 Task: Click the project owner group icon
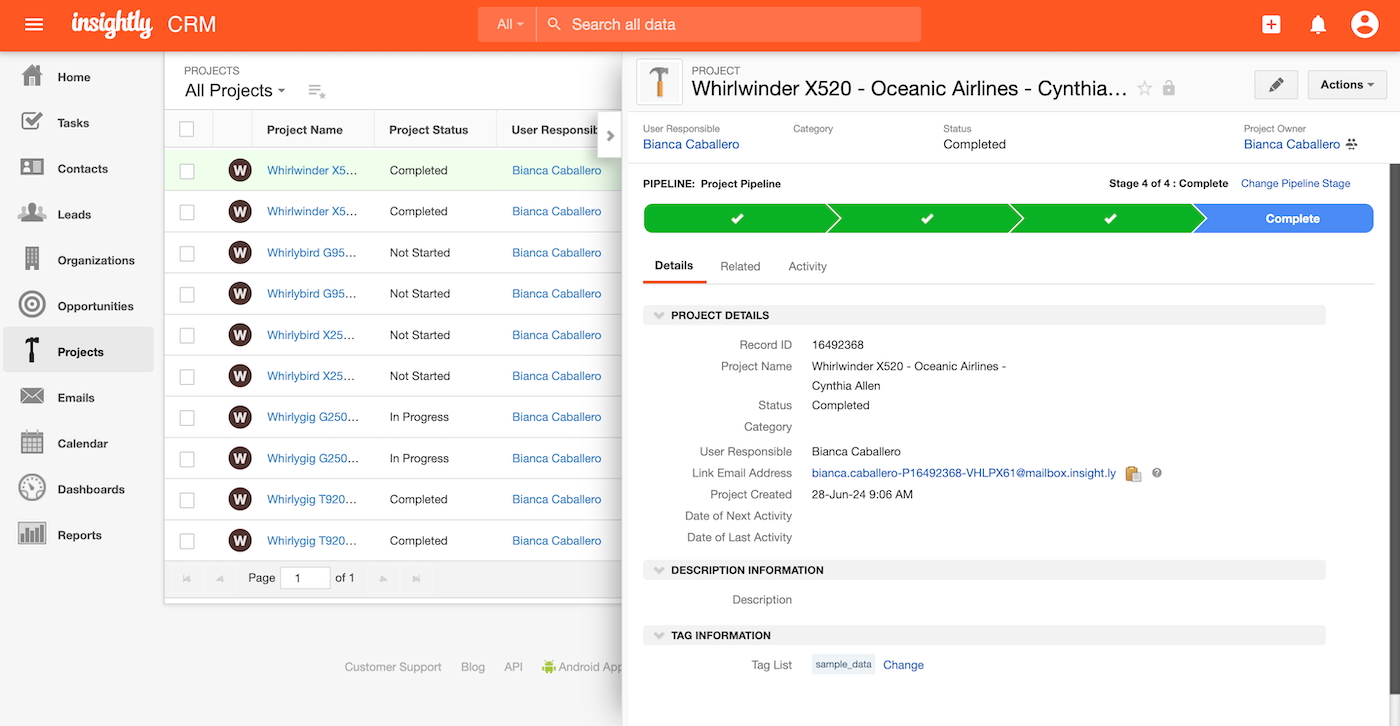[1352, 145]
